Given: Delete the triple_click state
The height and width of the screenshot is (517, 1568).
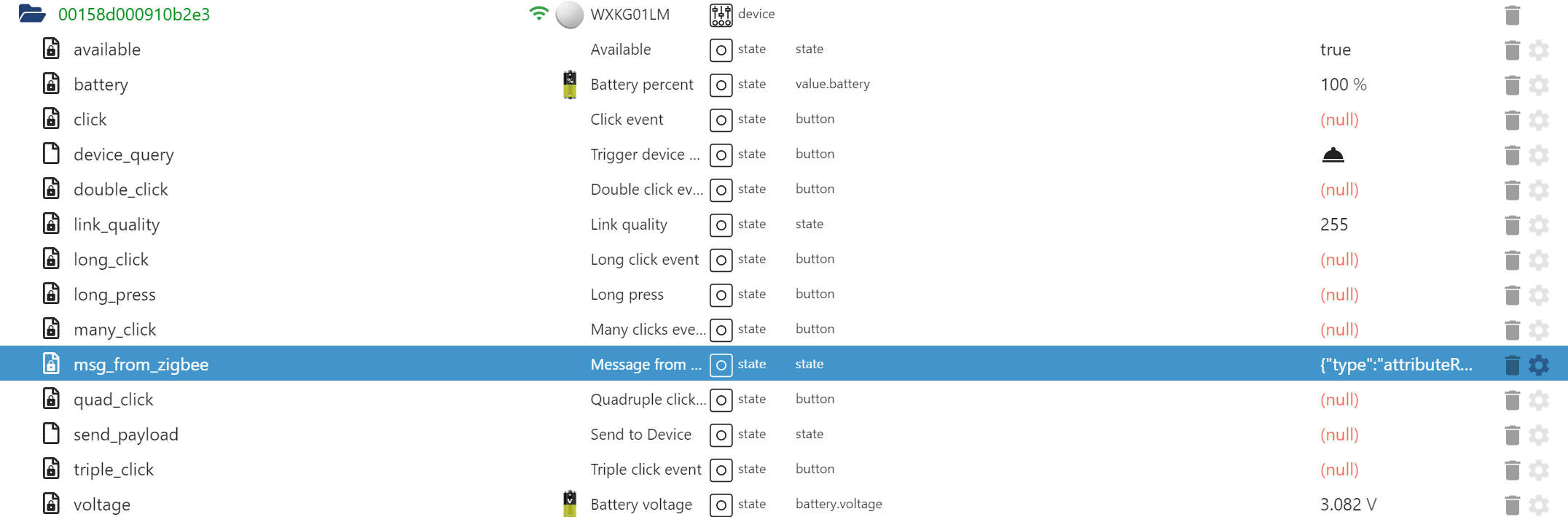Looking at the screenshot, I should (1512, 470).
